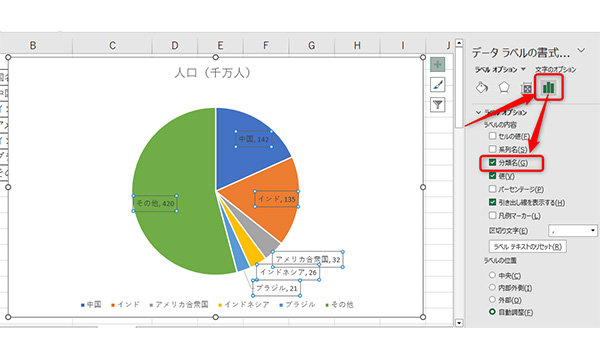Open the 区切り文字 separator dropdown
The height and width of the screenshot is (360, 600).
573,230
